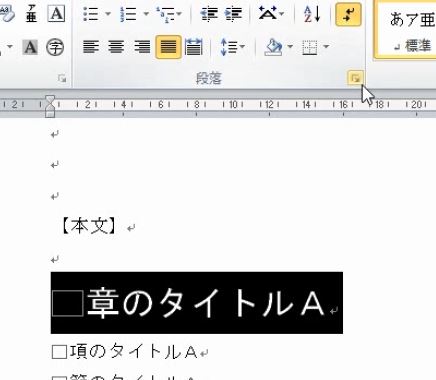The height and width of the screenshot is (380, 436).
Task: Apply a numbered list
Action: 128,14
